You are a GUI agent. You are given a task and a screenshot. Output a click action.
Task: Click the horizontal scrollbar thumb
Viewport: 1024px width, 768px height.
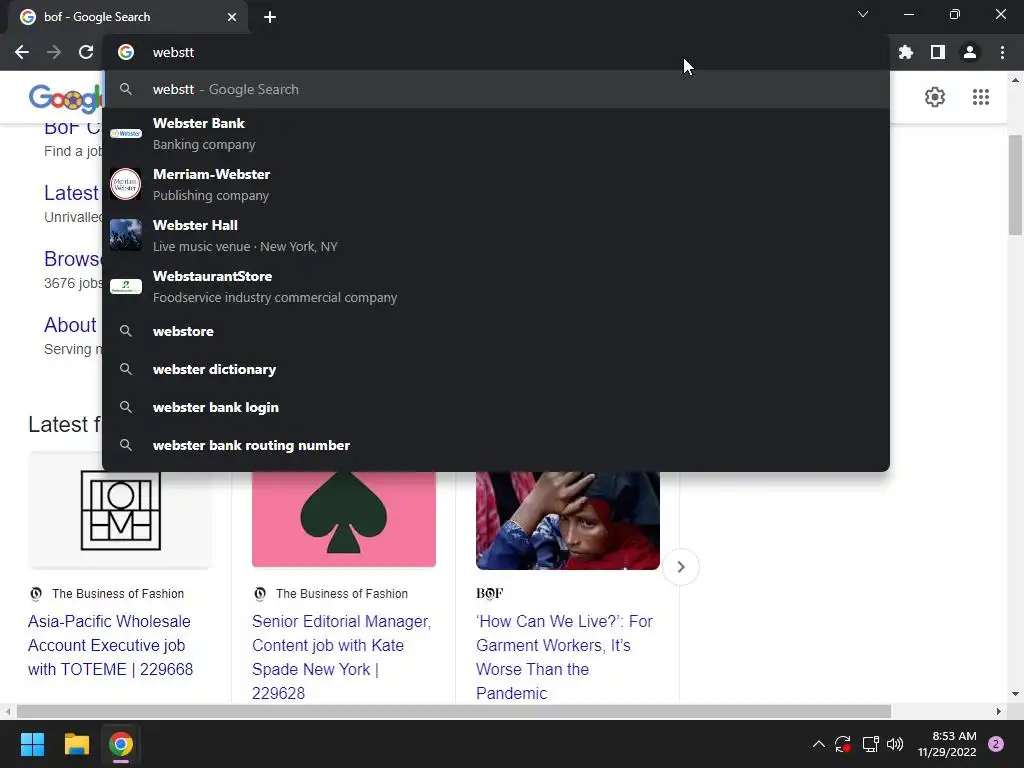tap(454, 711)
